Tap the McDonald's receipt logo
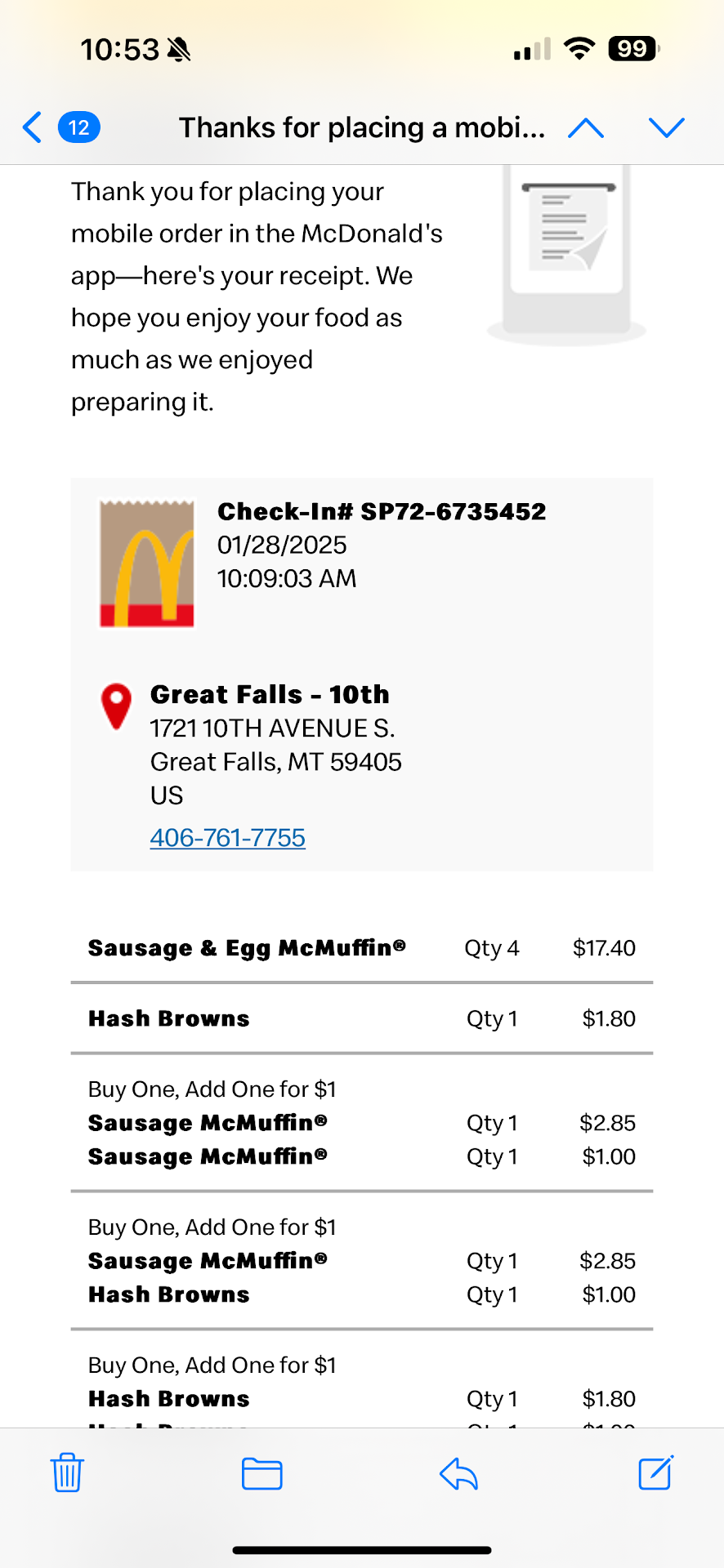 pos(147,563)
